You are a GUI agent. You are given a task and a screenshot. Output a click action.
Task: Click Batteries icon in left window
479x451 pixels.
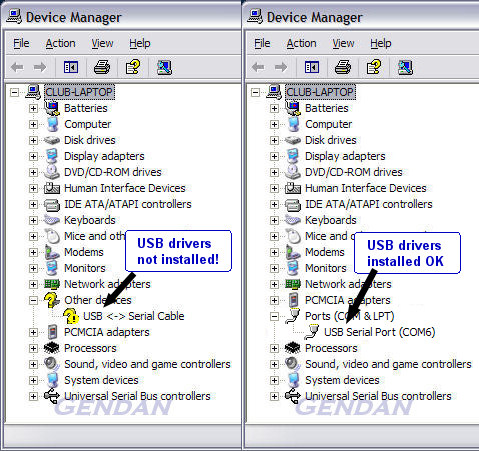click(x=52, y=108)
